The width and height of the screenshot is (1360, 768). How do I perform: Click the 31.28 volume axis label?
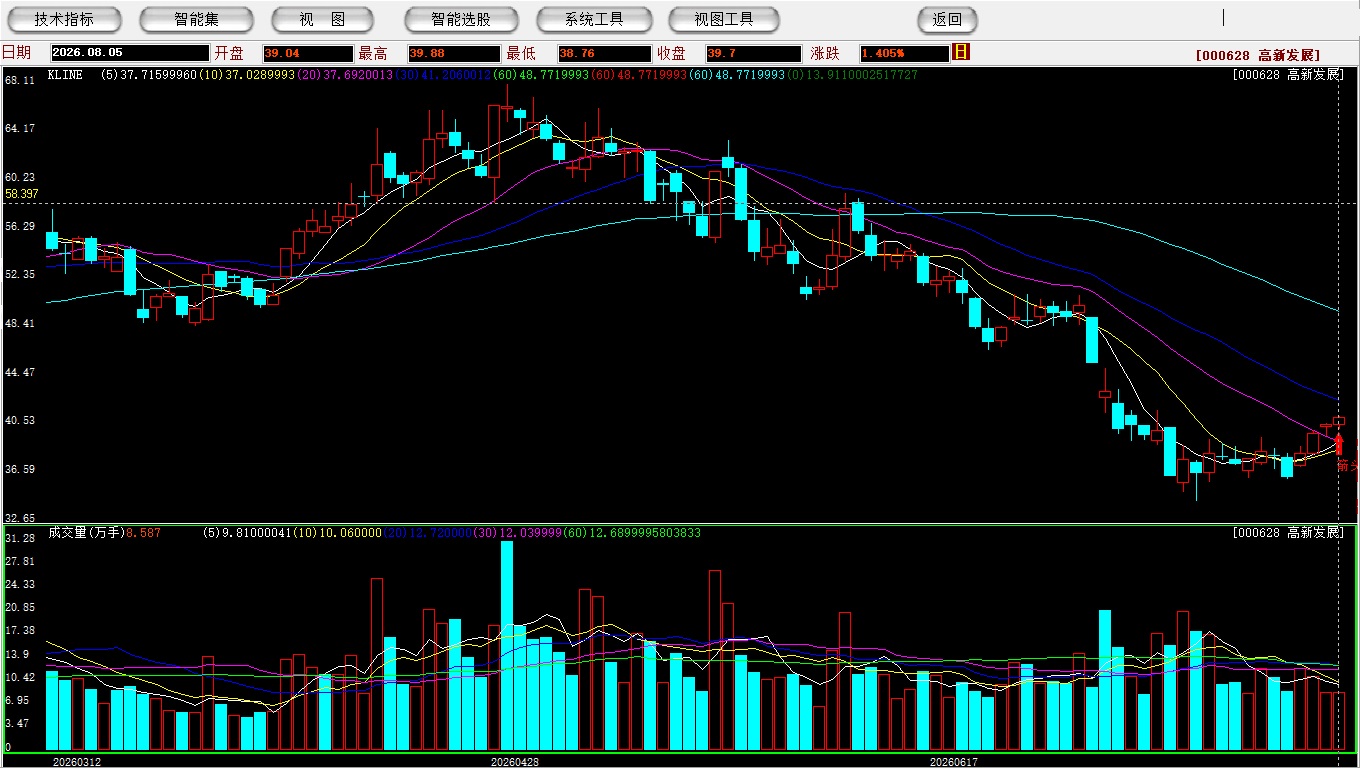click(20, 539)
